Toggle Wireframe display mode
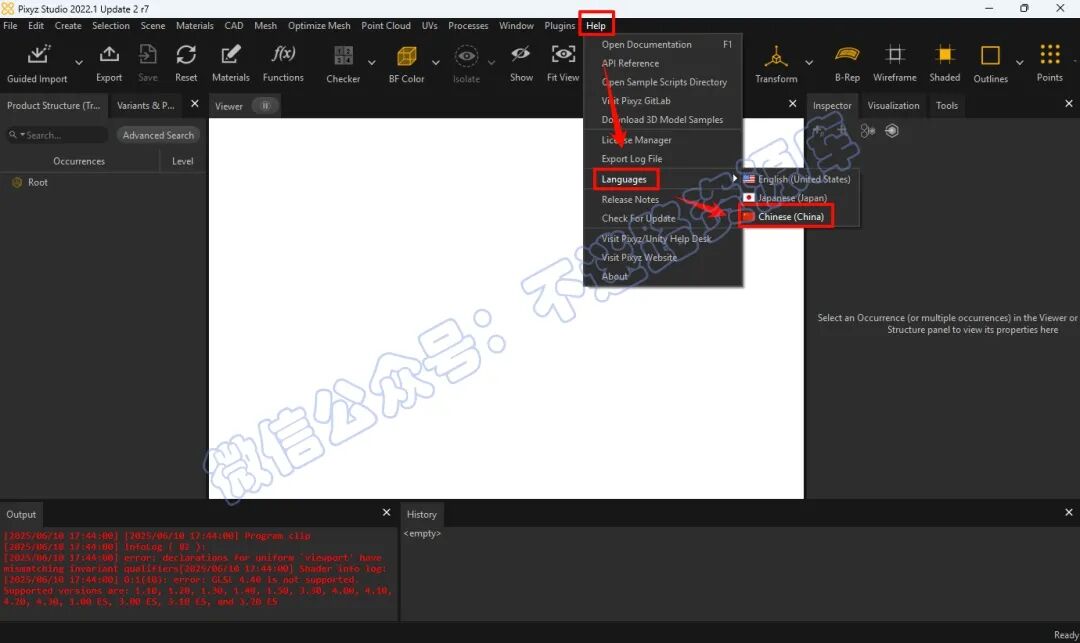 click(895, 54)
